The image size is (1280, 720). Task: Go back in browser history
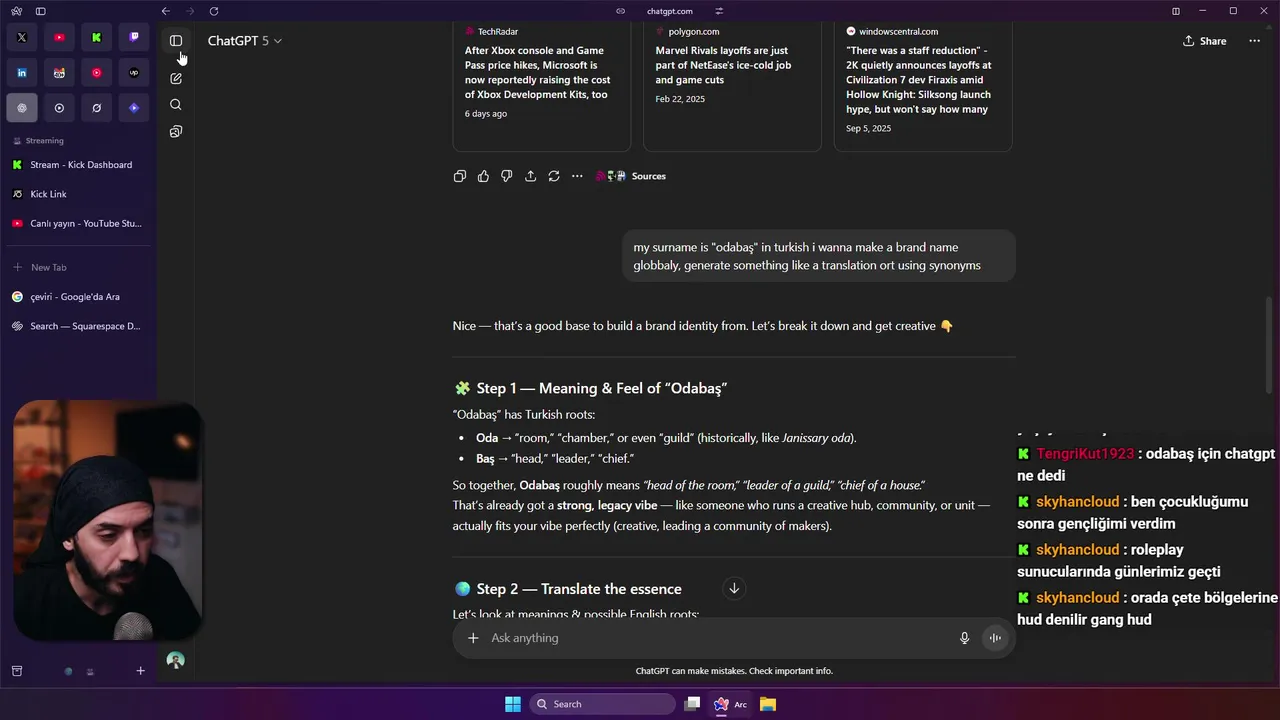click(166, 11)
